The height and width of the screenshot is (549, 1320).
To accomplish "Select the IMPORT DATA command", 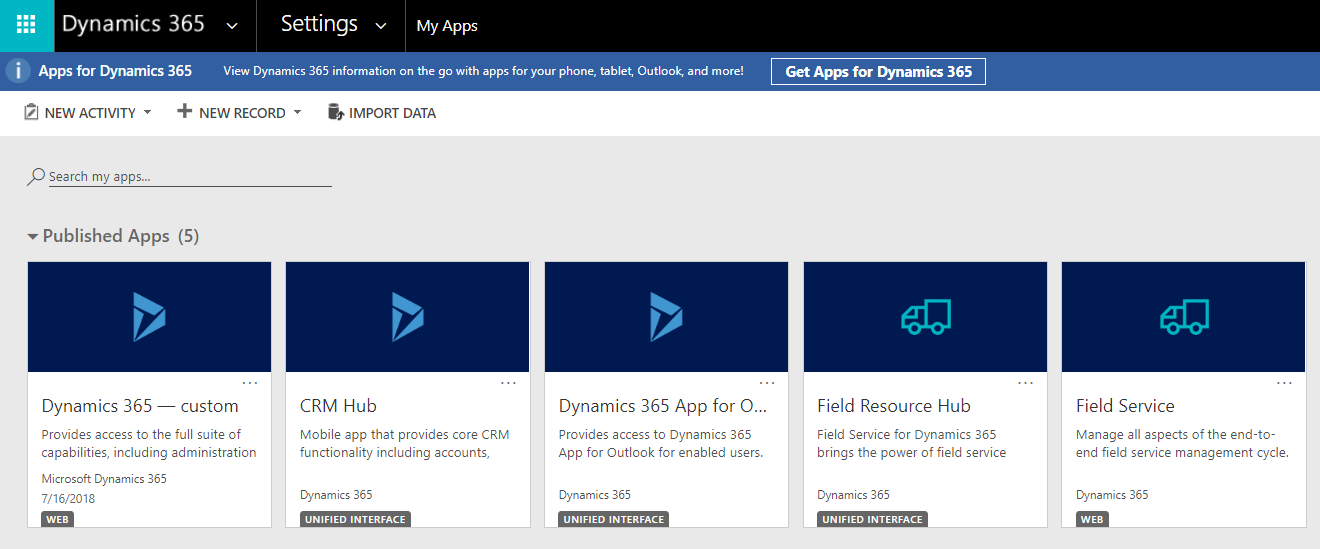I will point(392,113).
